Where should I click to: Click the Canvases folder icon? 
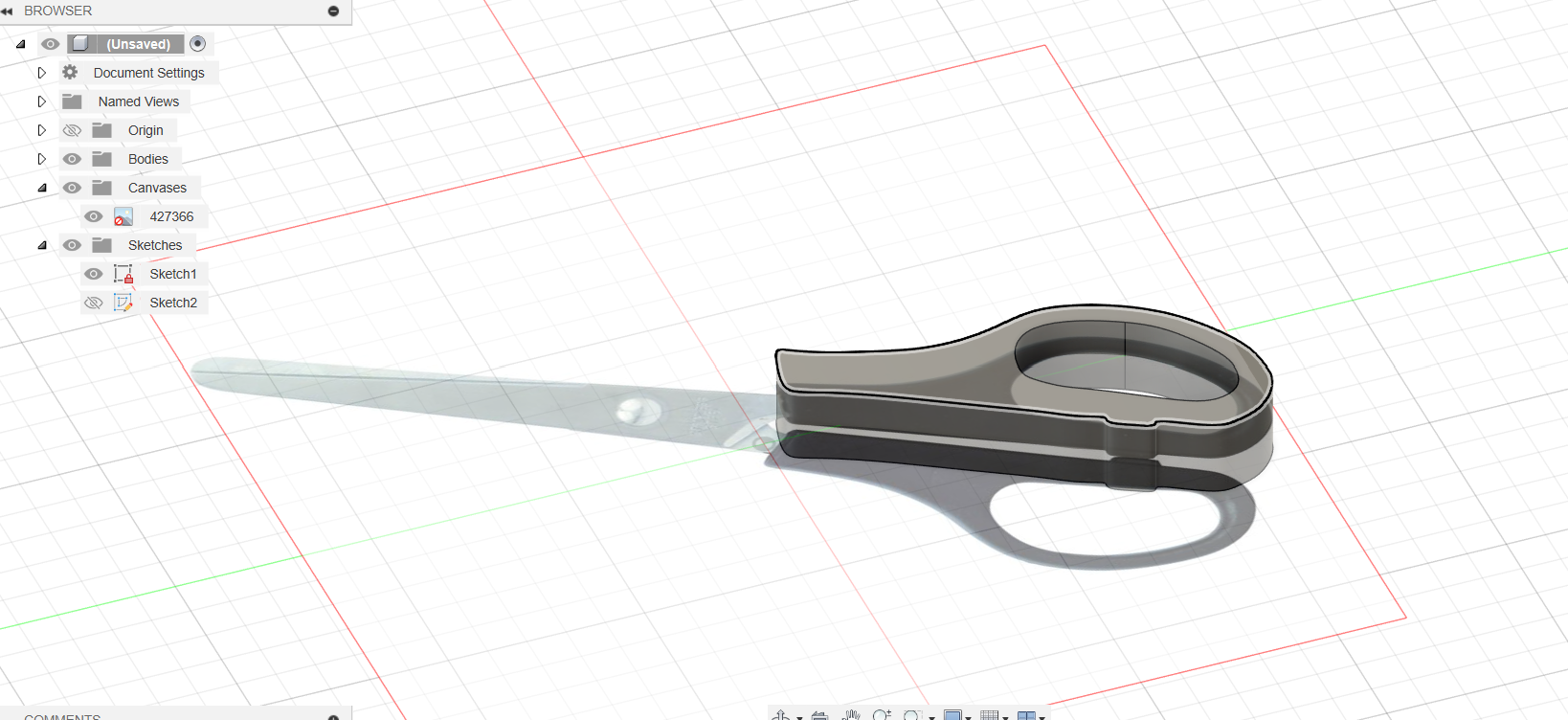point(102,188)
